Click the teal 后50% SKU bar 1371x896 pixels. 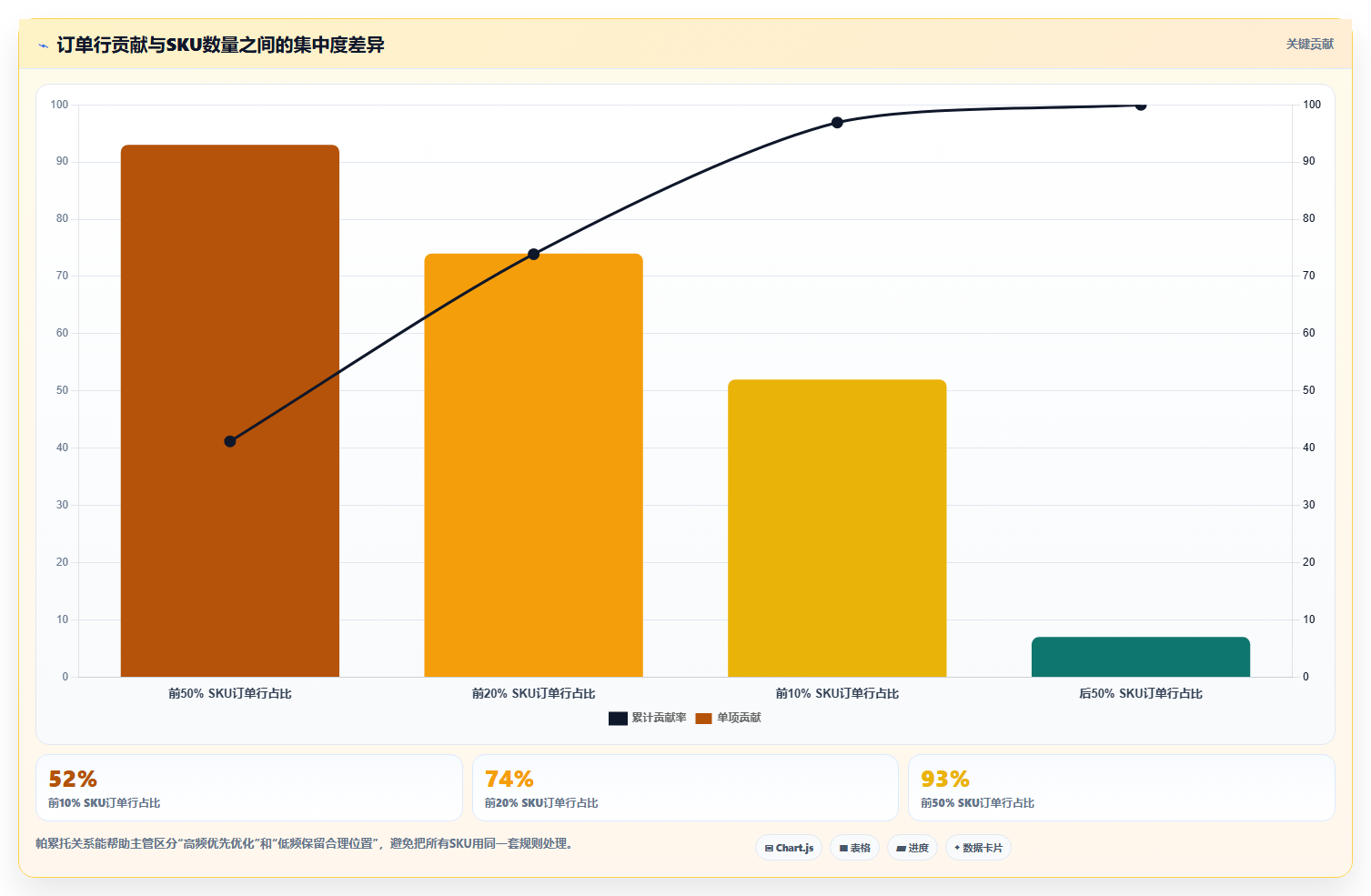click(x=1141, y=657)
